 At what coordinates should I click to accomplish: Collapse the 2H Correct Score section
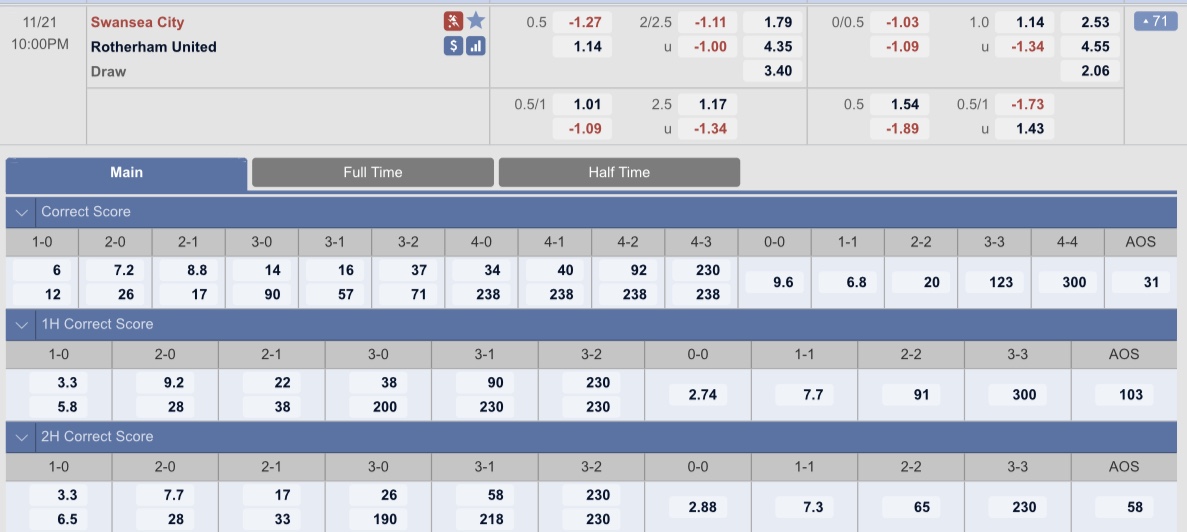pyautogui.click(x=21, y=437)
